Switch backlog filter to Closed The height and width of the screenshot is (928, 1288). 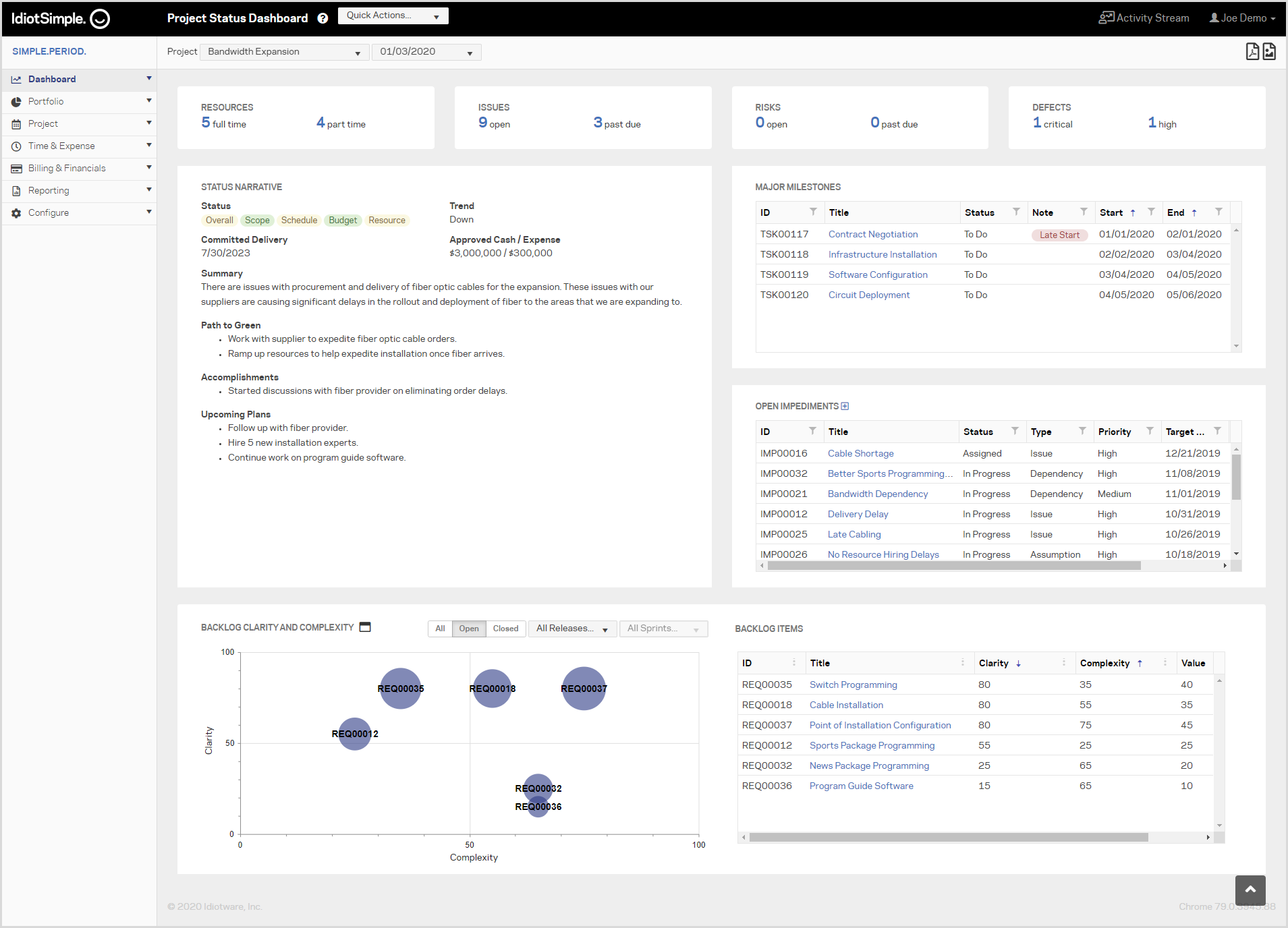[x=505, y=629]
